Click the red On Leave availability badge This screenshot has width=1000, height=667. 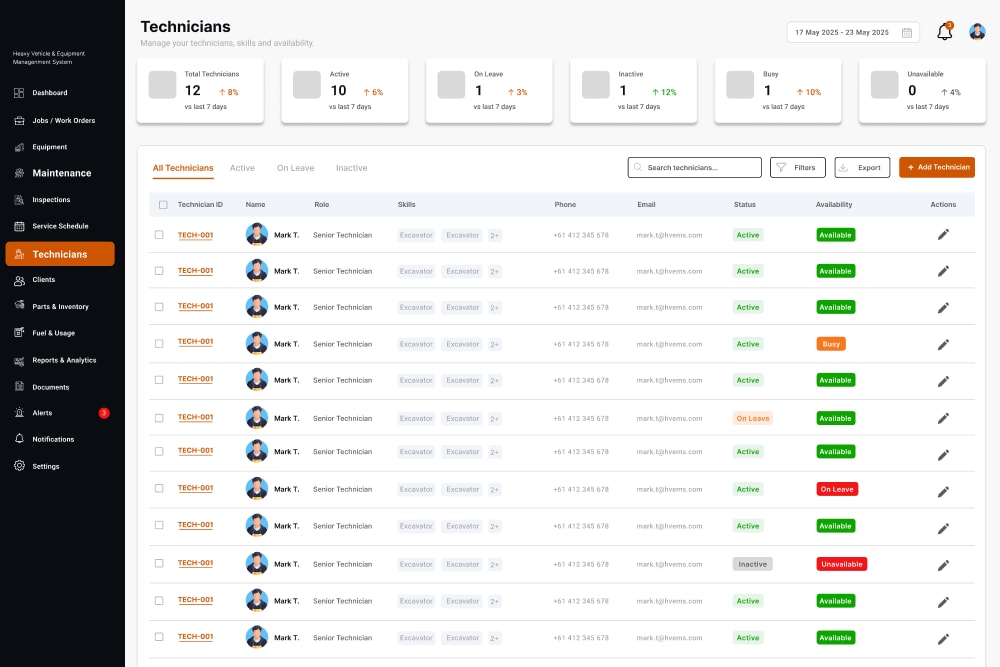point(837,489)
